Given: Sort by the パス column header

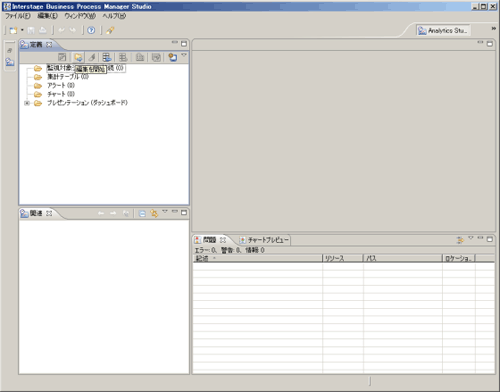Looking at the screenshot, I should pos(403,258).
